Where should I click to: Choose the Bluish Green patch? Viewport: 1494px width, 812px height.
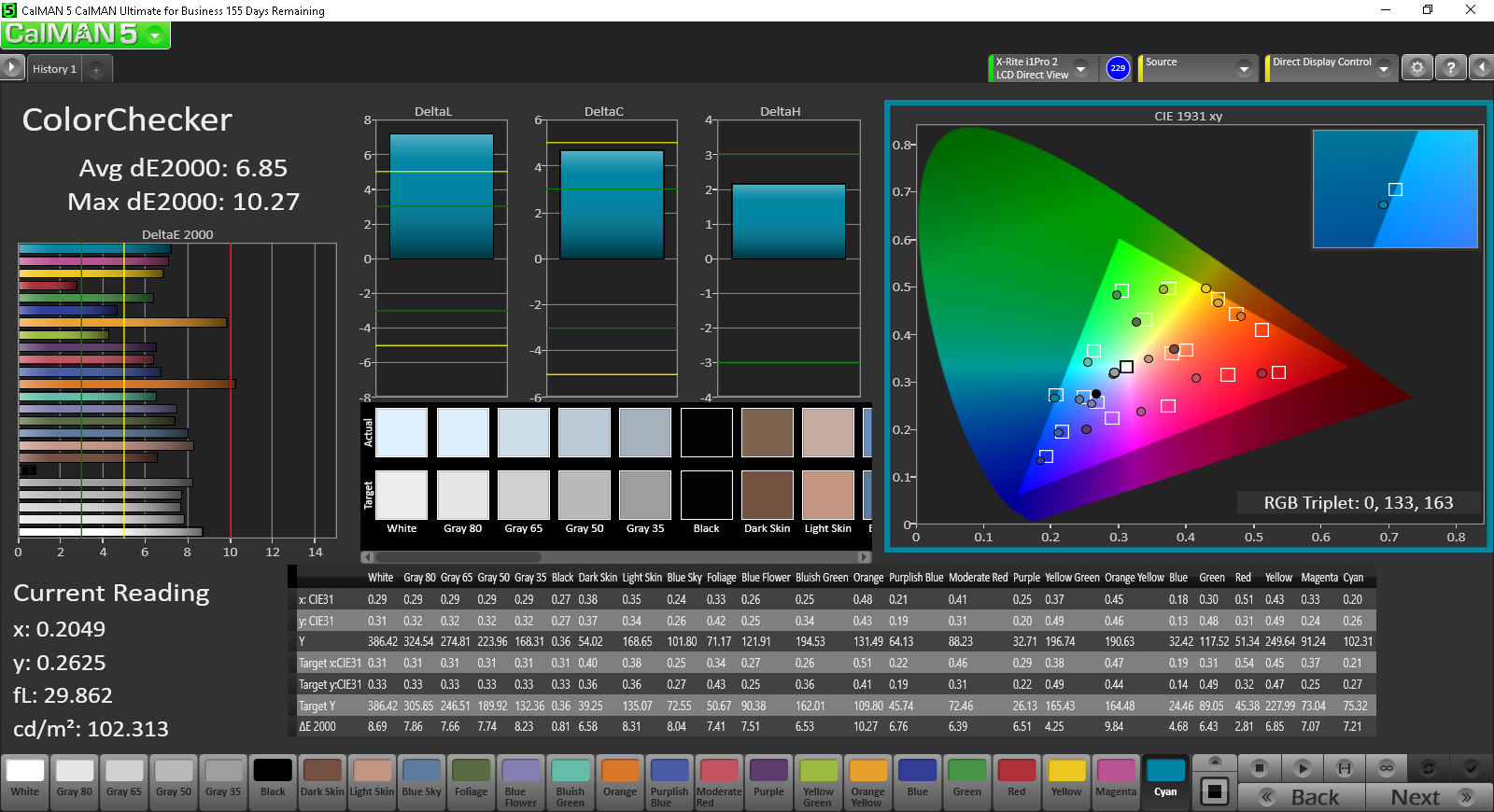tap(571, 781)
